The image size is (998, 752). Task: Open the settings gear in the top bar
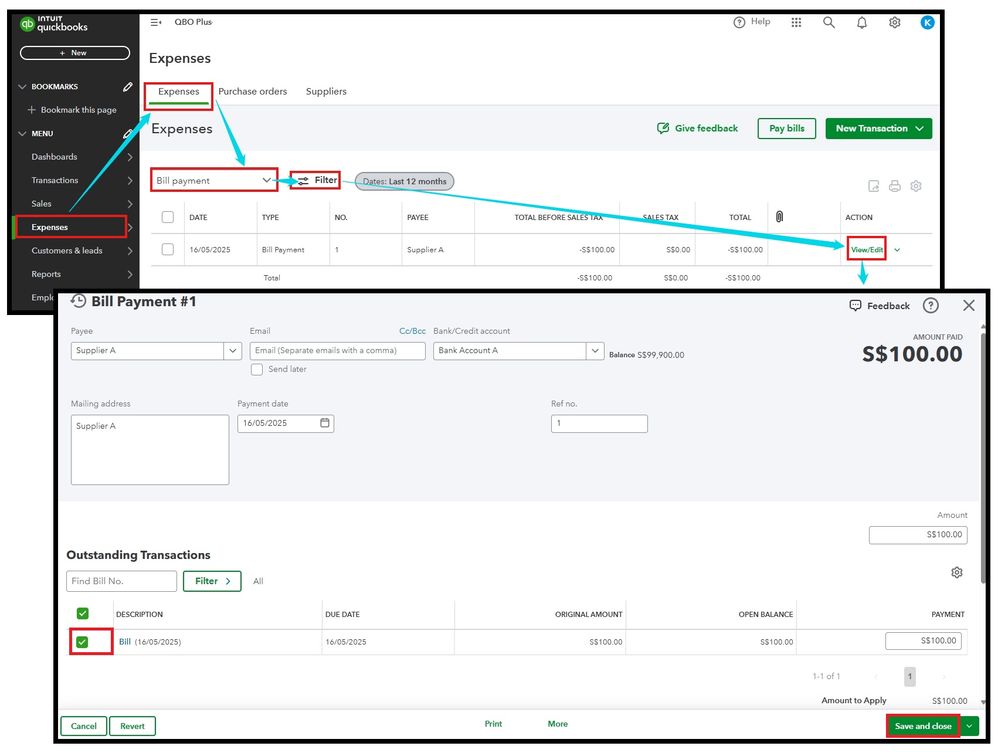point(894,22)
